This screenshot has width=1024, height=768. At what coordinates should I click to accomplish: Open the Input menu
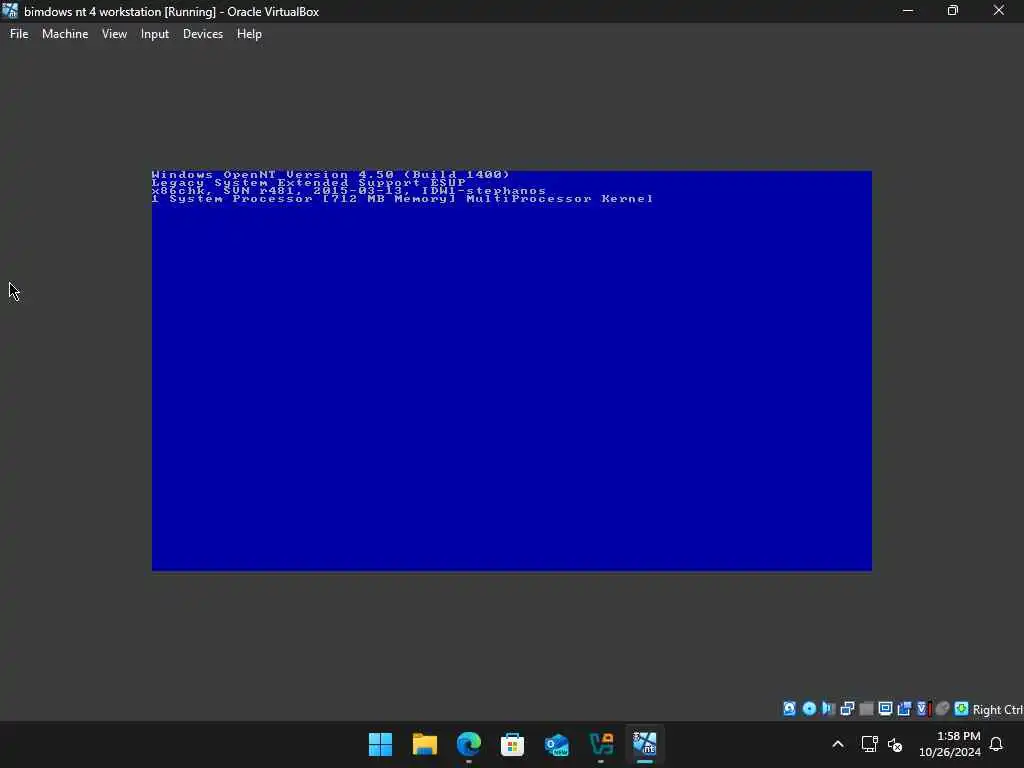155,34
